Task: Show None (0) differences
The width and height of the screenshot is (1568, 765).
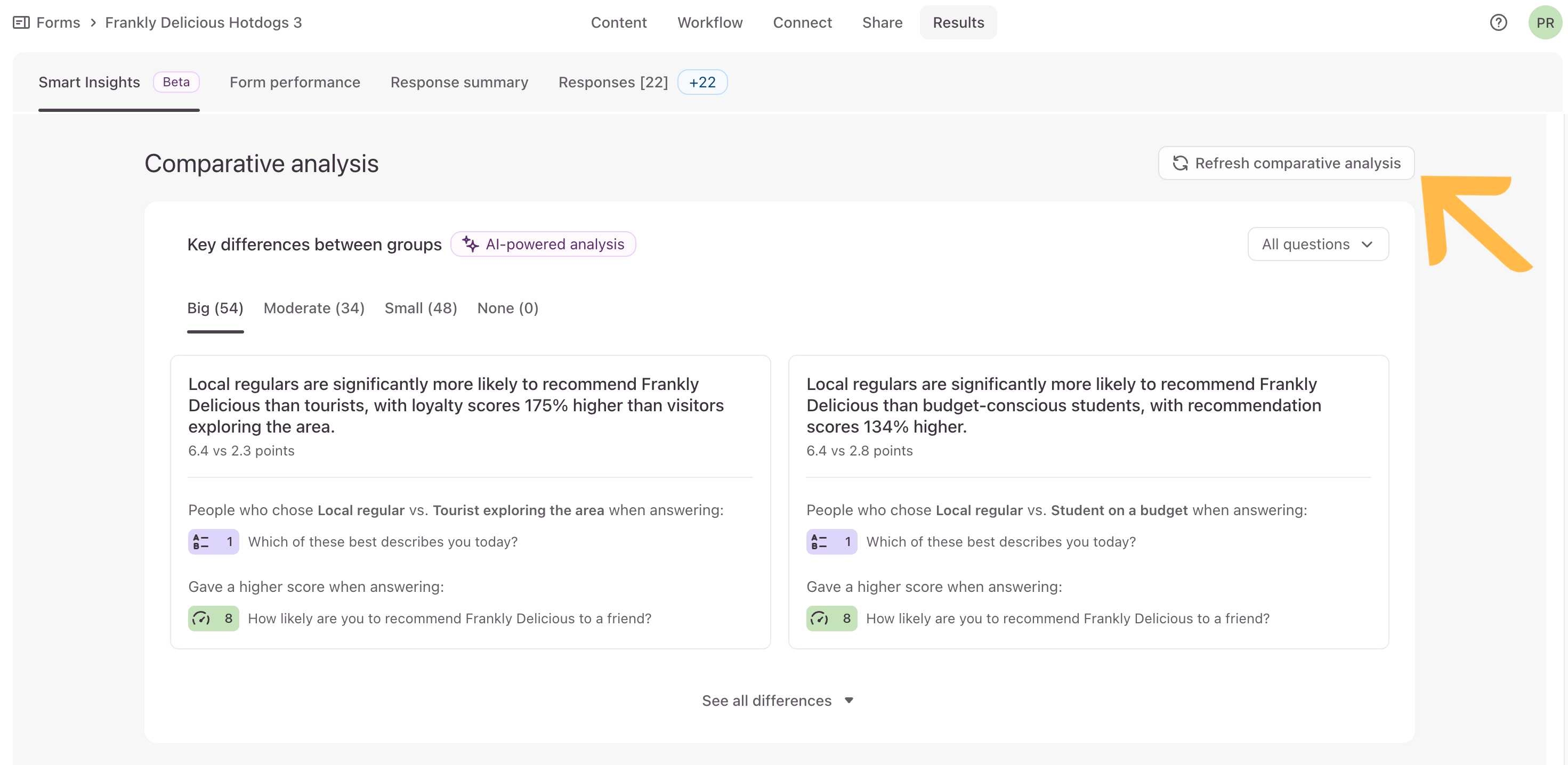Action: coord(507,308)
